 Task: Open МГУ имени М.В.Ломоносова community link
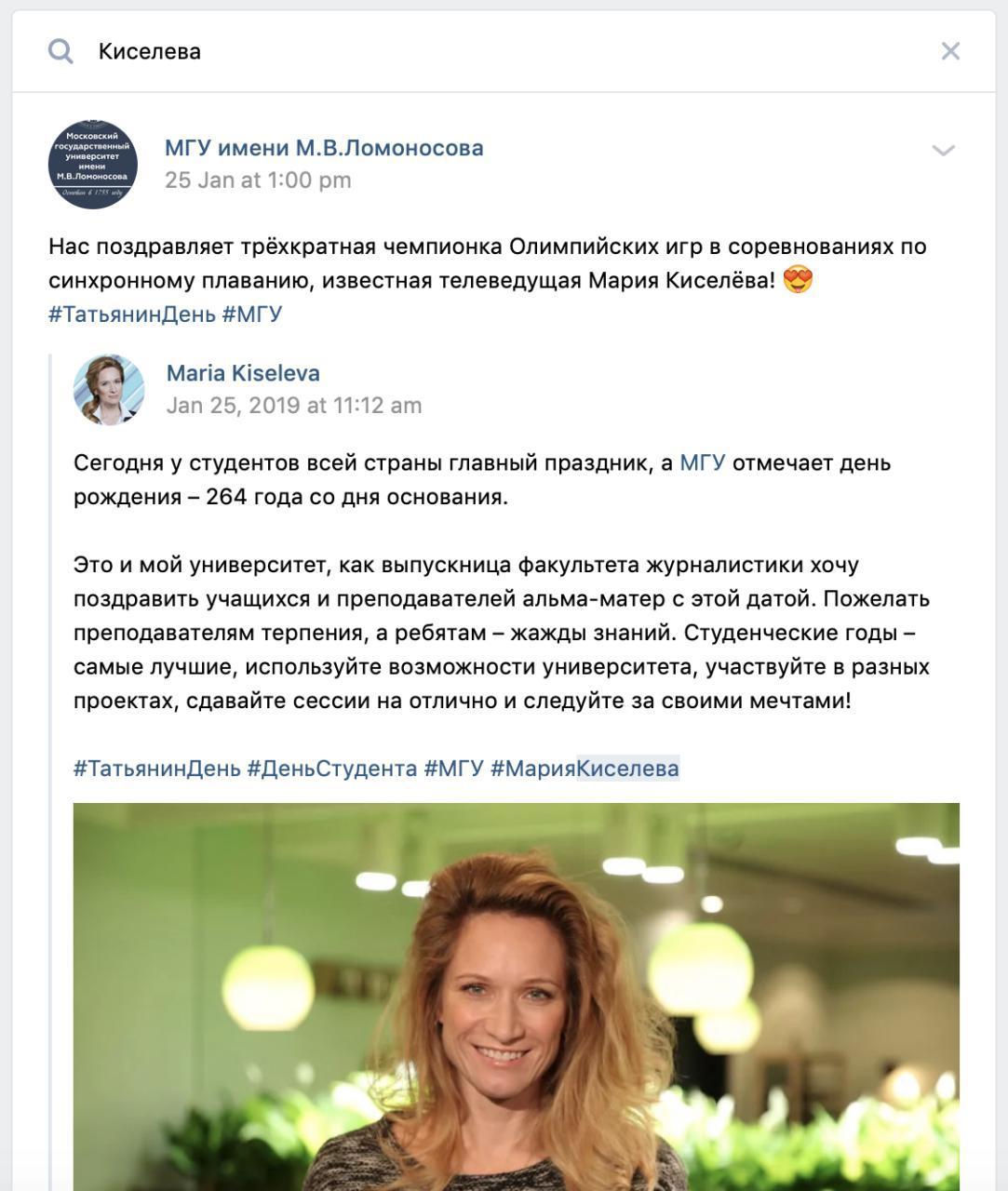[x=324, y=148]
